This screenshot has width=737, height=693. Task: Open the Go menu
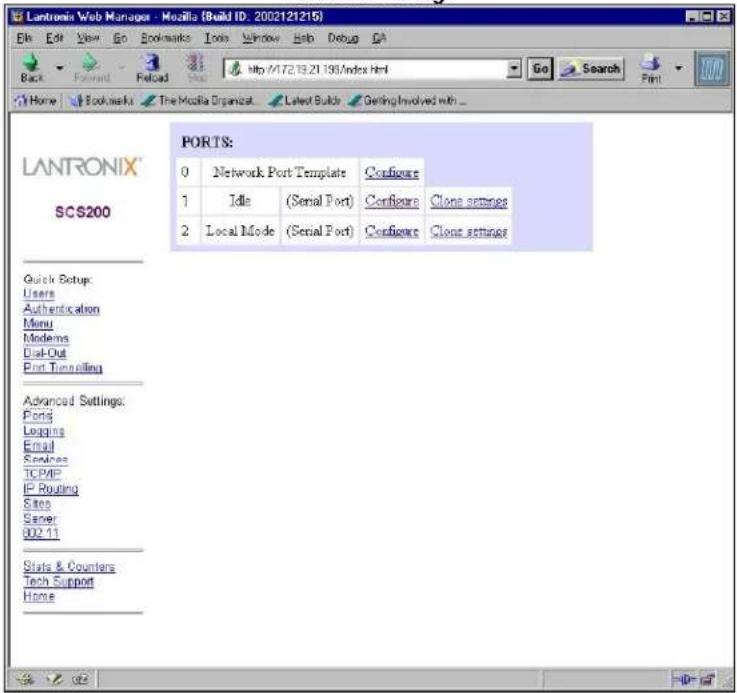pos(120,38)
